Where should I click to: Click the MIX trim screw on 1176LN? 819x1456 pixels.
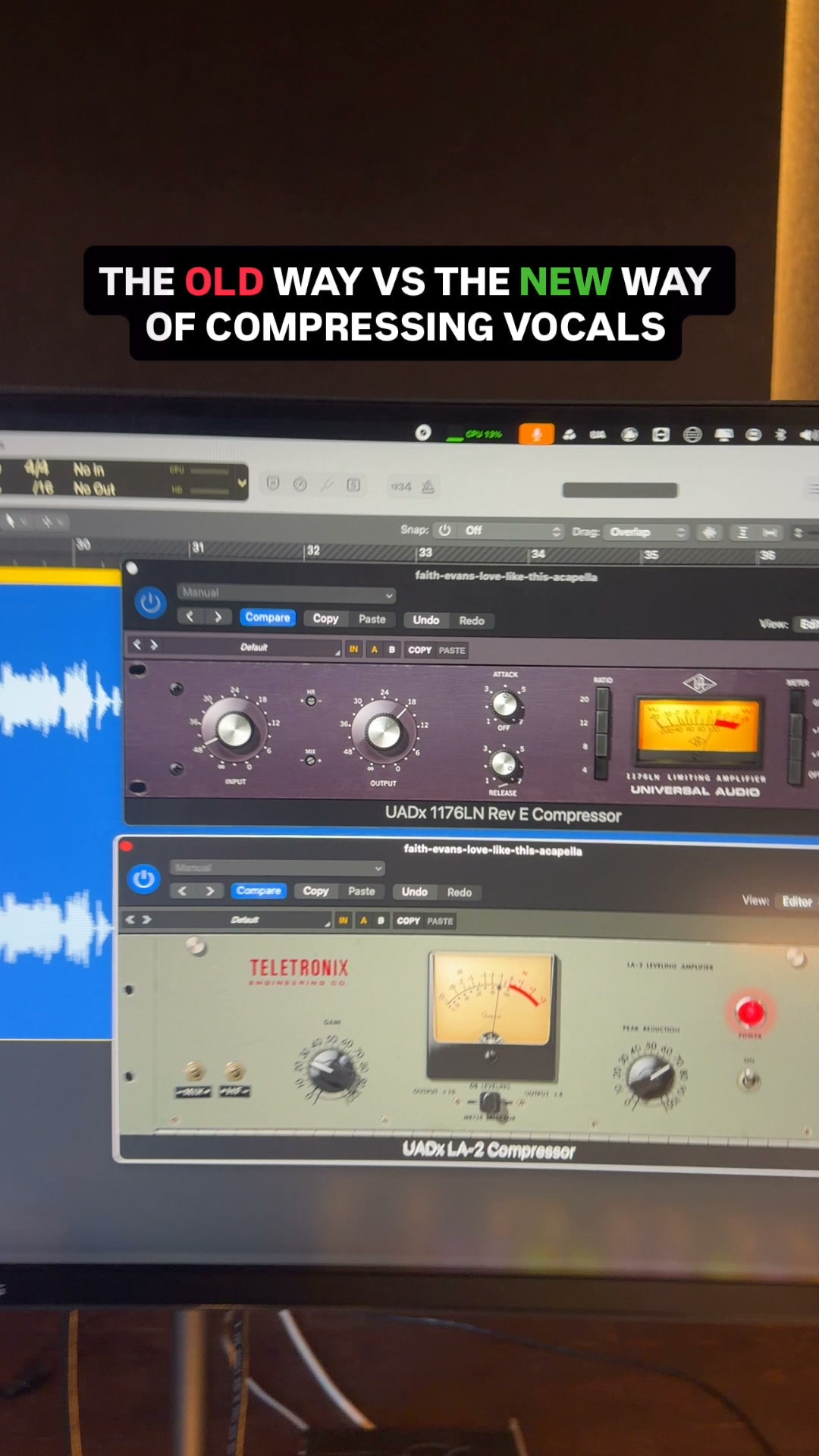pyautogui.click(x=310, y=760)
